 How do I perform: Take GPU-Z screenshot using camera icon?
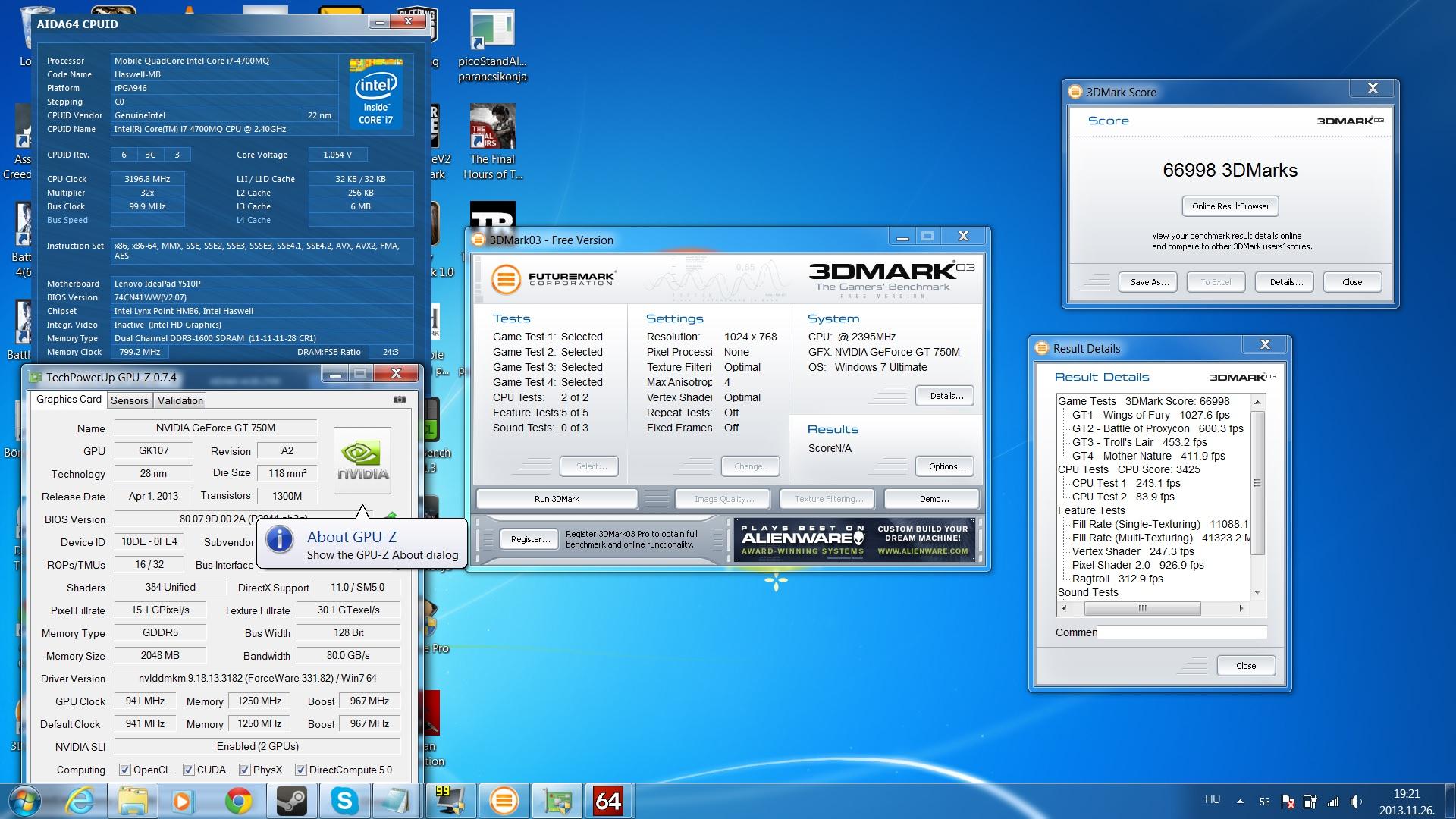tap(400, 400)
